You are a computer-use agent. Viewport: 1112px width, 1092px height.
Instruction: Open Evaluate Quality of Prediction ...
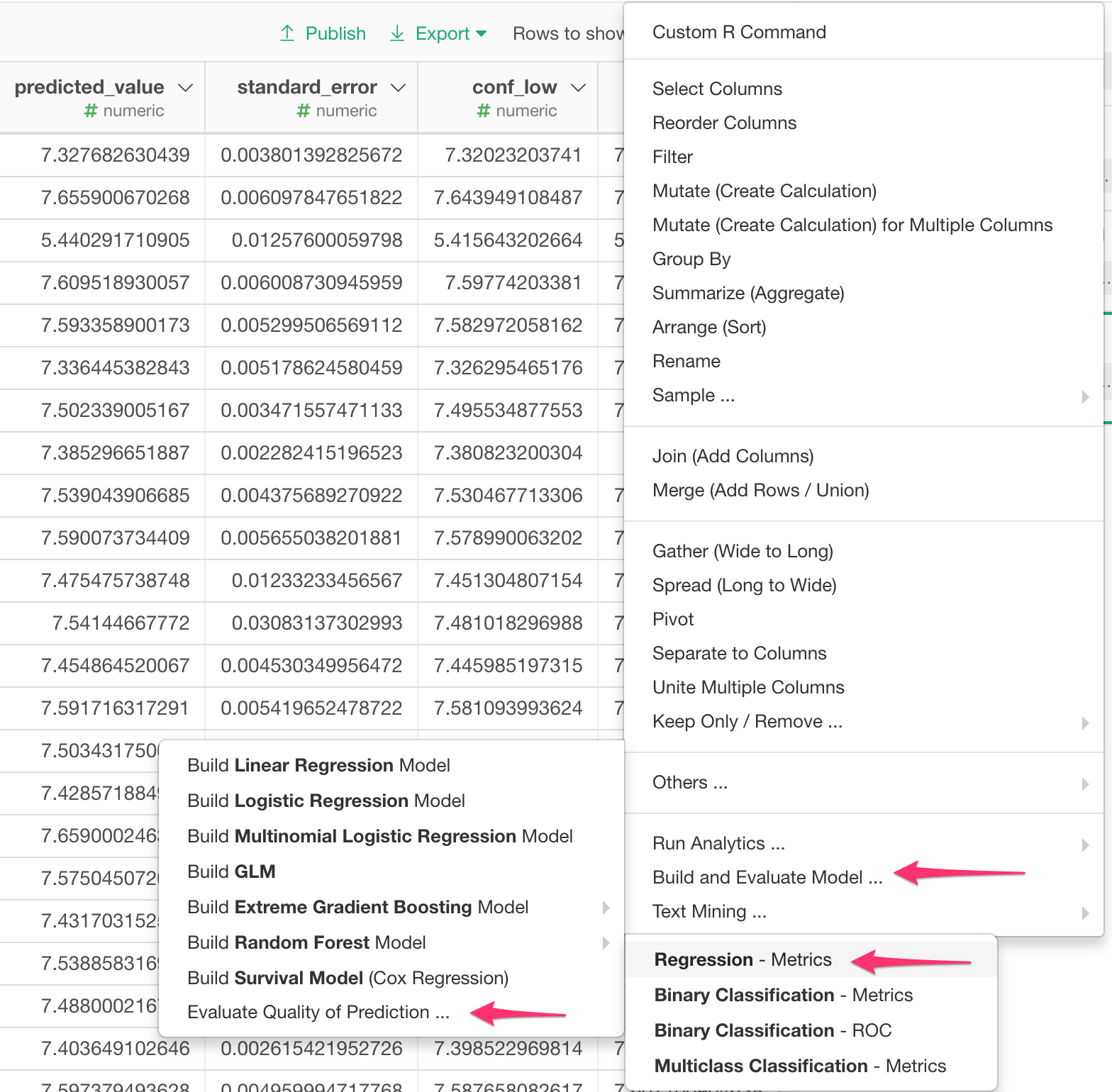point(318,1012)
